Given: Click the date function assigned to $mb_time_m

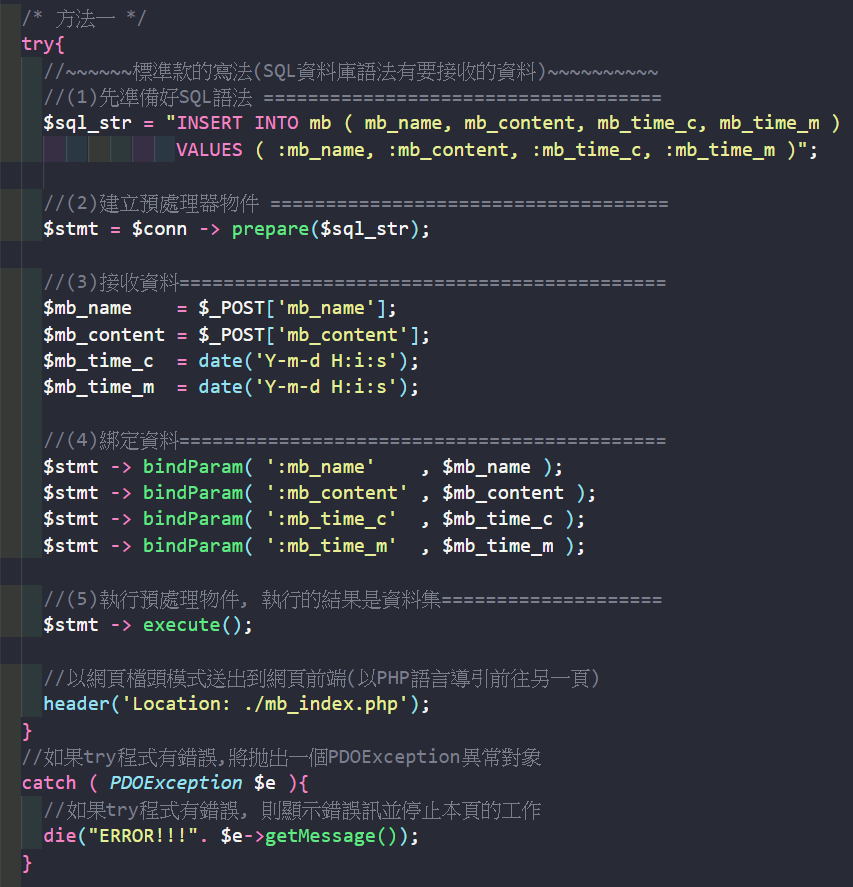Looking at the screenshot, I should (x=219, y=387).
